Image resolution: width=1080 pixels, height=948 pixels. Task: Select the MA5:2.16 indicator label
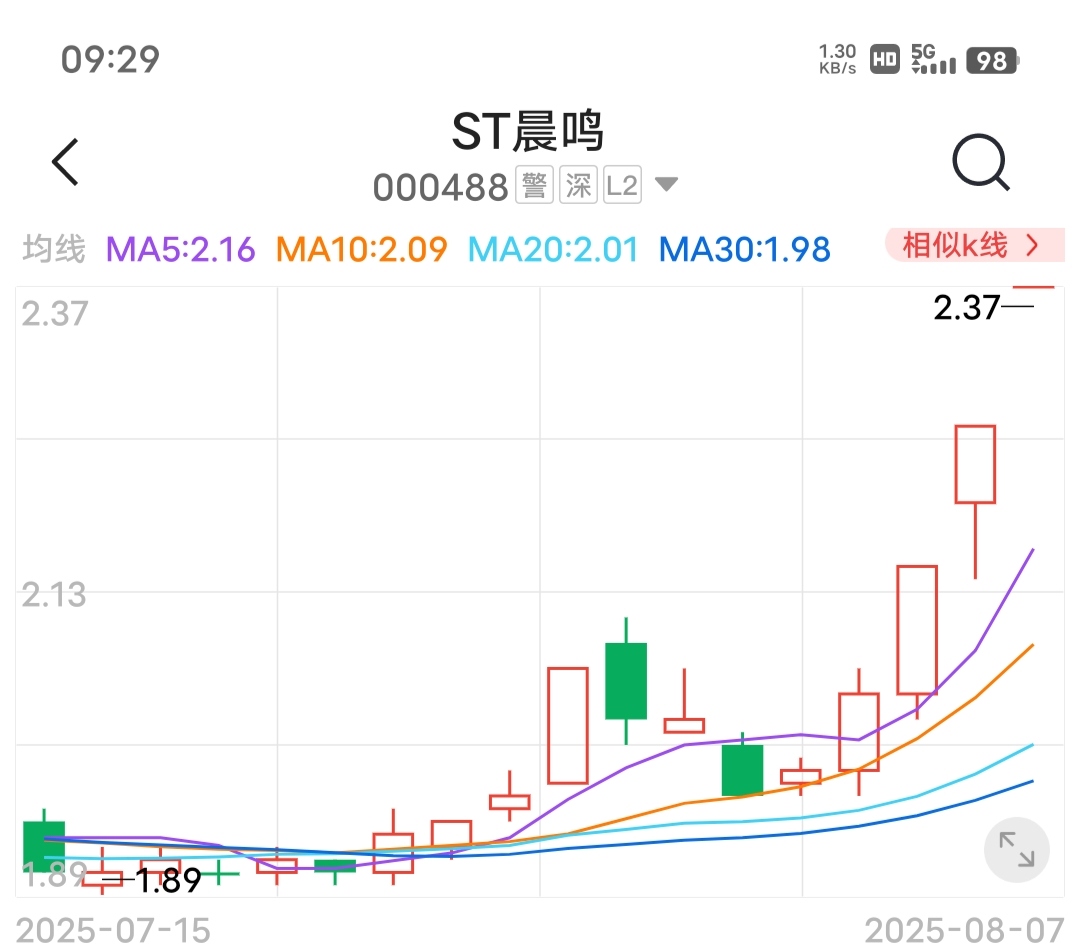180,249
